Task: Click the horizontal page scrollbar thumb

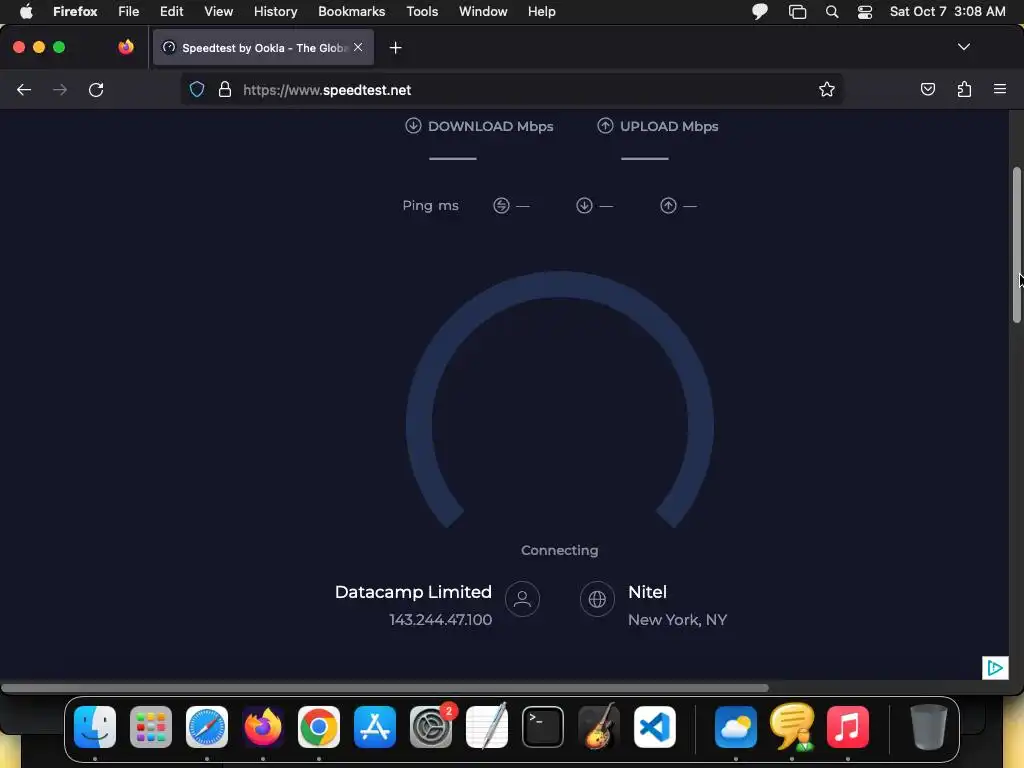Action: 385,688
